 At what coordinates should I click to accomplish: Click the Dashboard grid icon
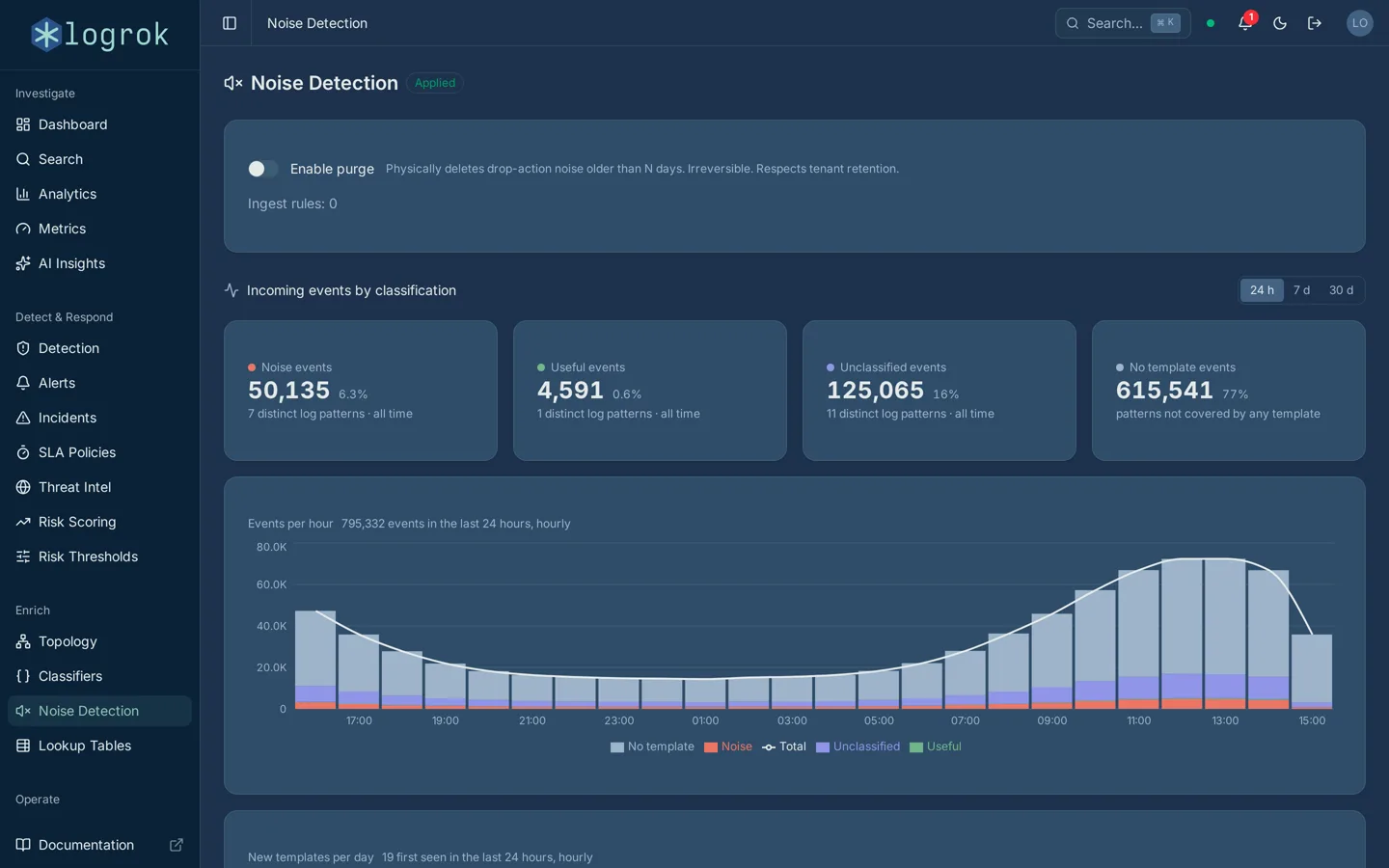(23, 124)
